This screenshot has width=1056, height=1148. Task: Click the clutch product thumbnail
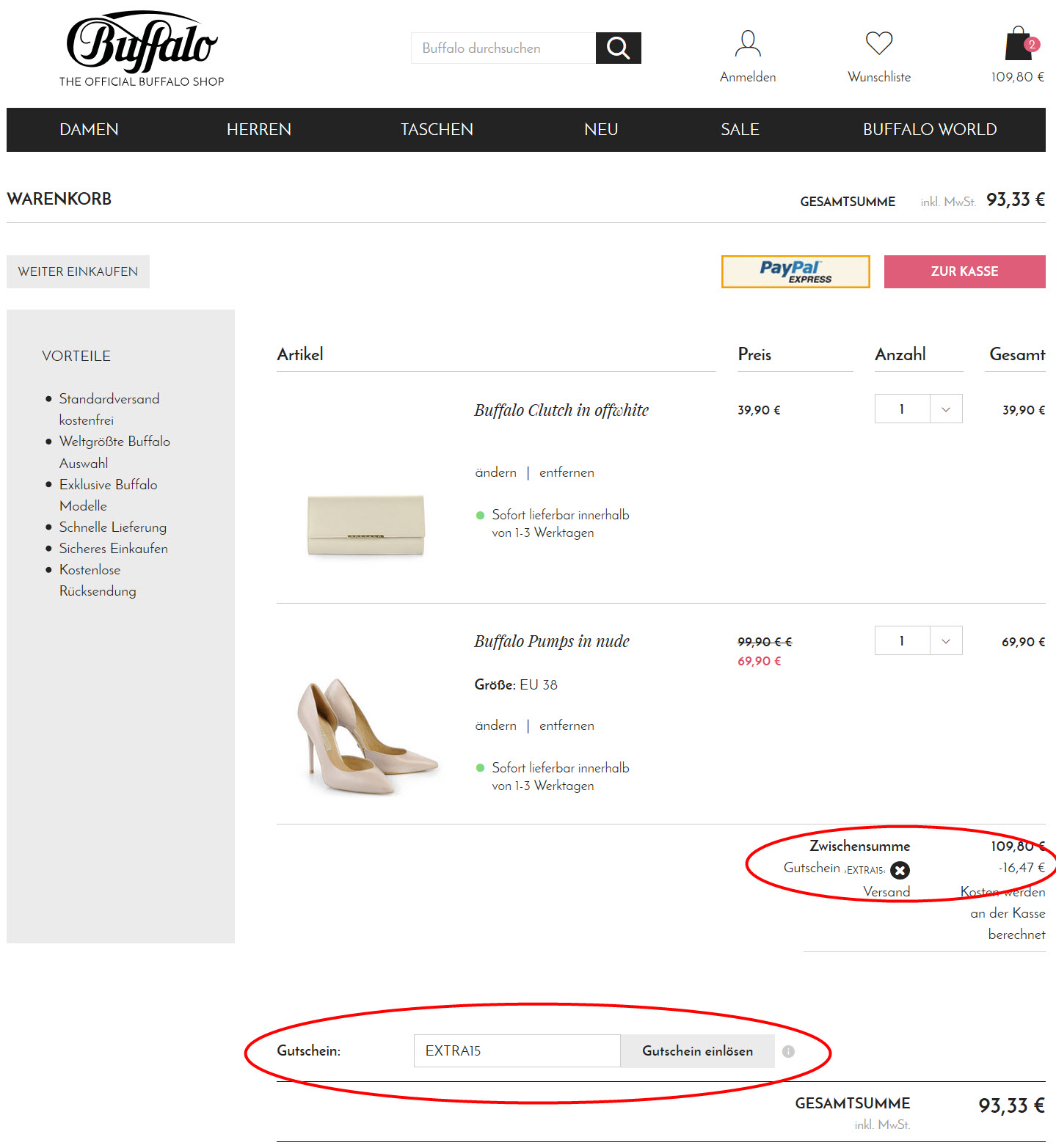tap(366, 525)
